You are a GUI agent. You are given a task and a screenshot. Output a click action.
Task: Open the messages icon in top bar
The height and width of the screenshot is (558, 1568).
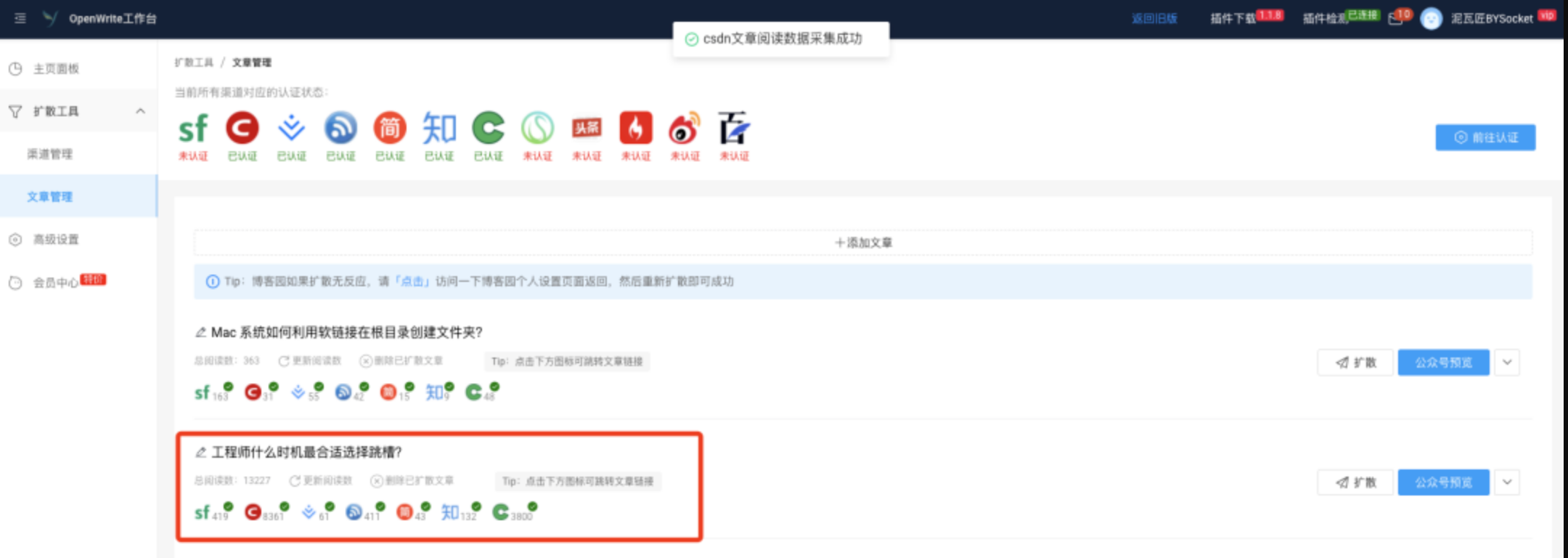1395,19
